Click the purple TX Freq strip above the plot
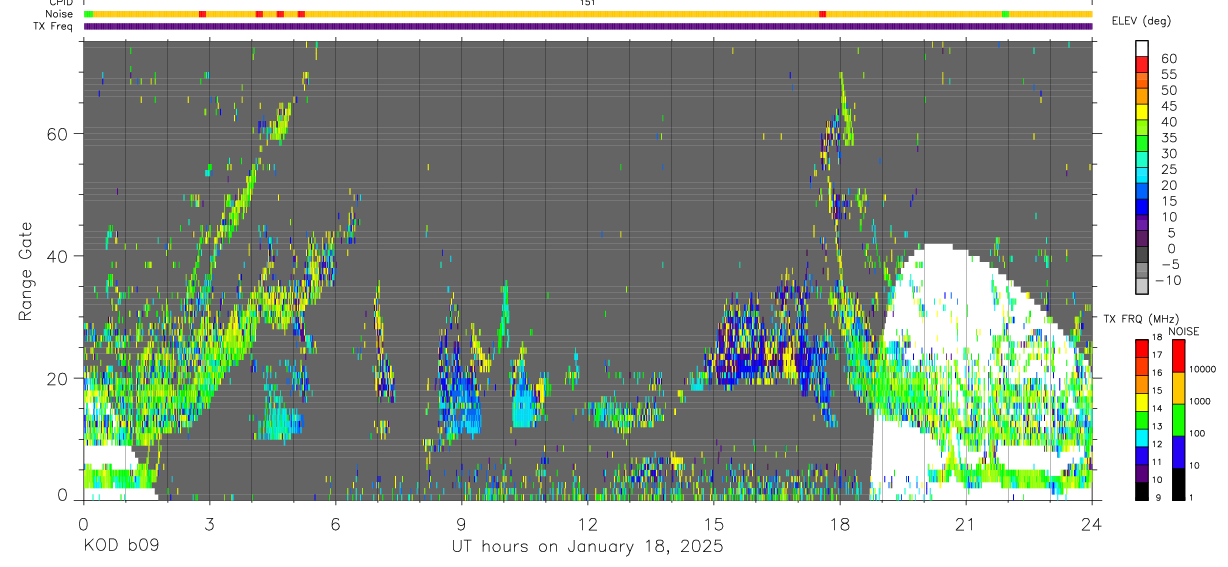1228x567 pixels. [x=588, y=26]
